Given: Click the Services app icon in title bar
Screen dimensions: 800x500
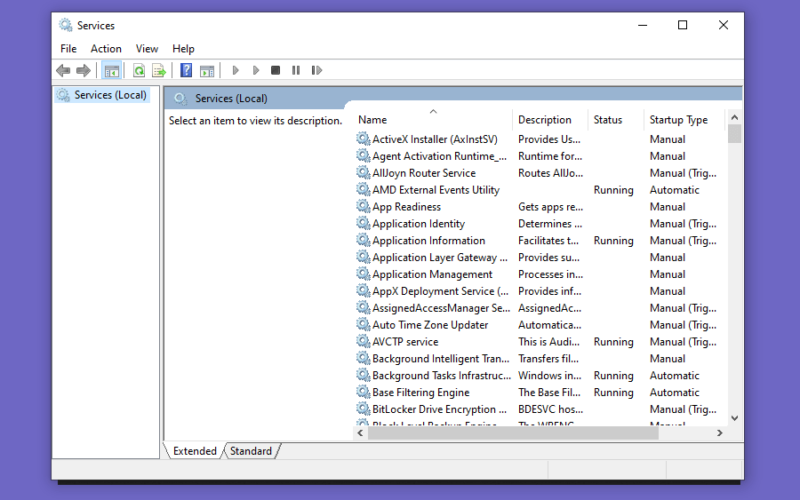Looking at the screenshot, I should [x=65, y=25].
